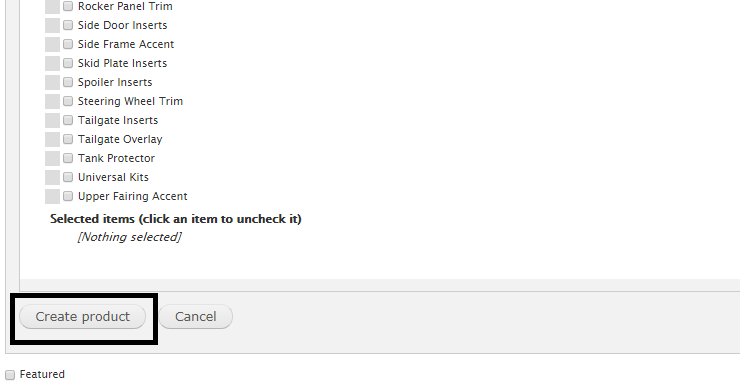
Task: Click the gray square beside Tank Protector
Action: [52, 158]
